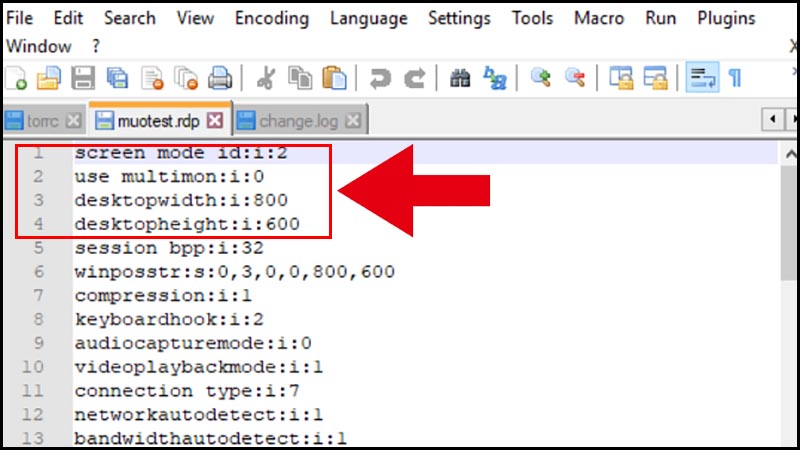Close the torrc tab
800x450 pixels.
(73, 121)
